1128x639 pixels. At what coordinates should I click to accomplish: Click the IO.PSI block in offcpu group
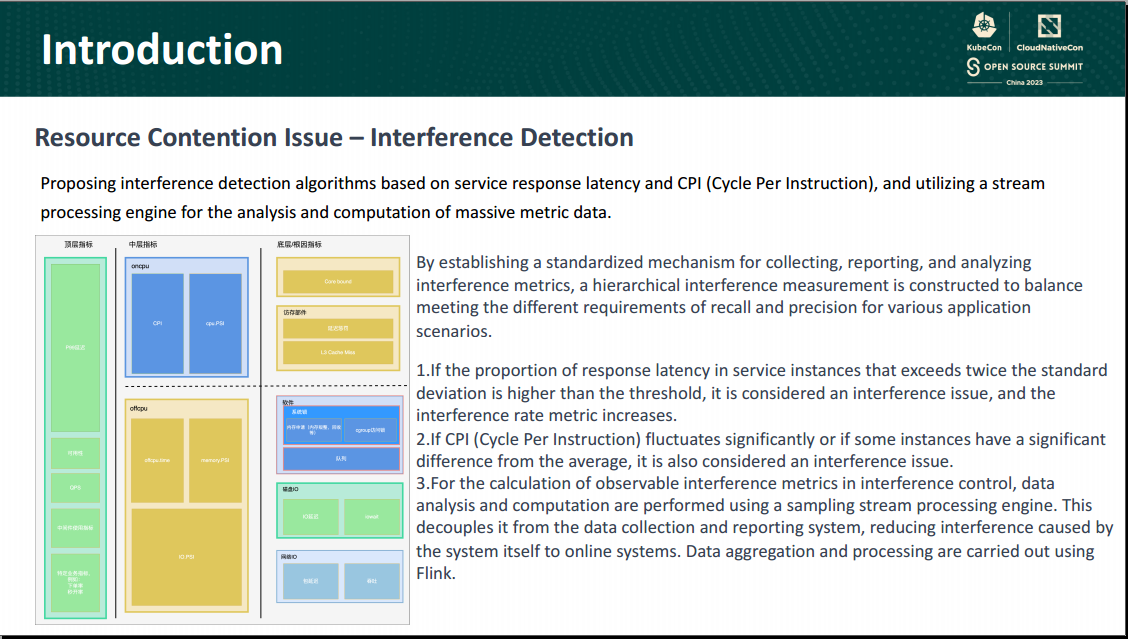coord(187,556)
